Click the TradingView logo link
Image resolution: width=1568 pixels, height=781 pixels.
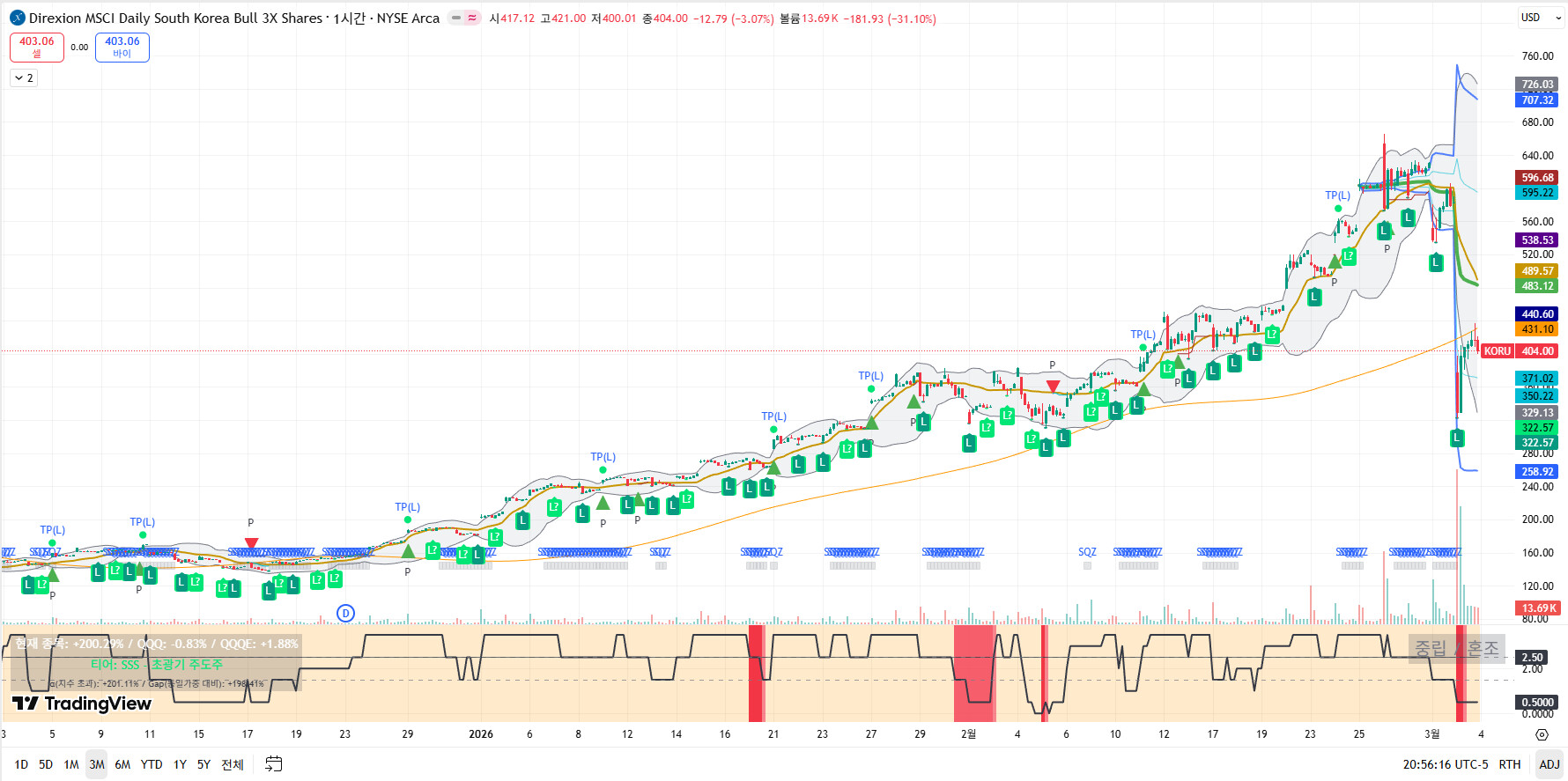pos(82,704)
